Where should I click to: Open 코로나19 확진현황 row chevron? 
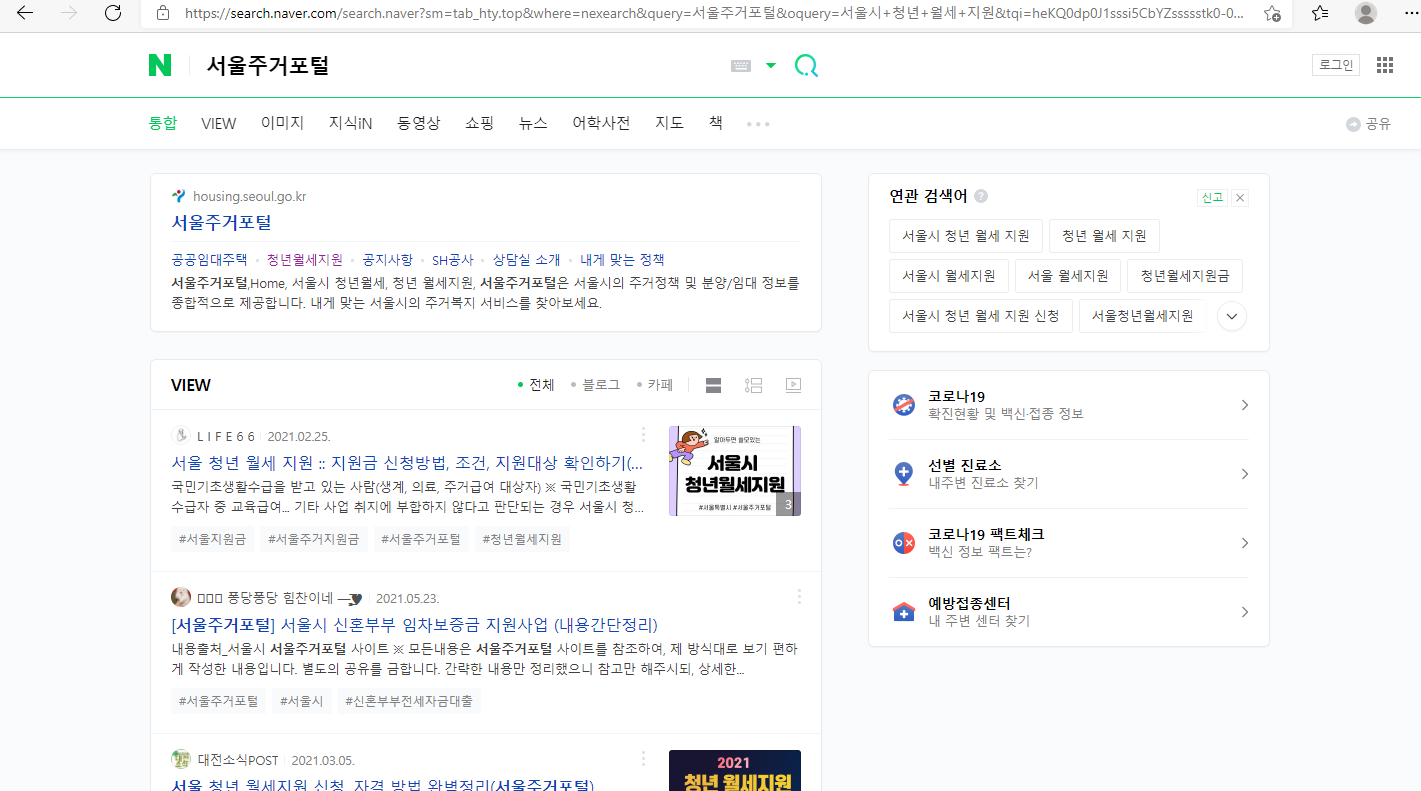1244,405
